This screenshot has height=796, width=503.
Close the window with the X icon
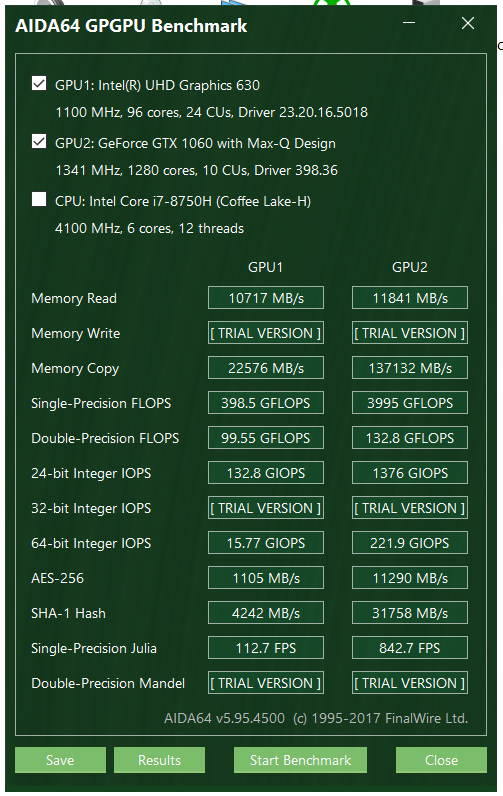click(468, 23)
